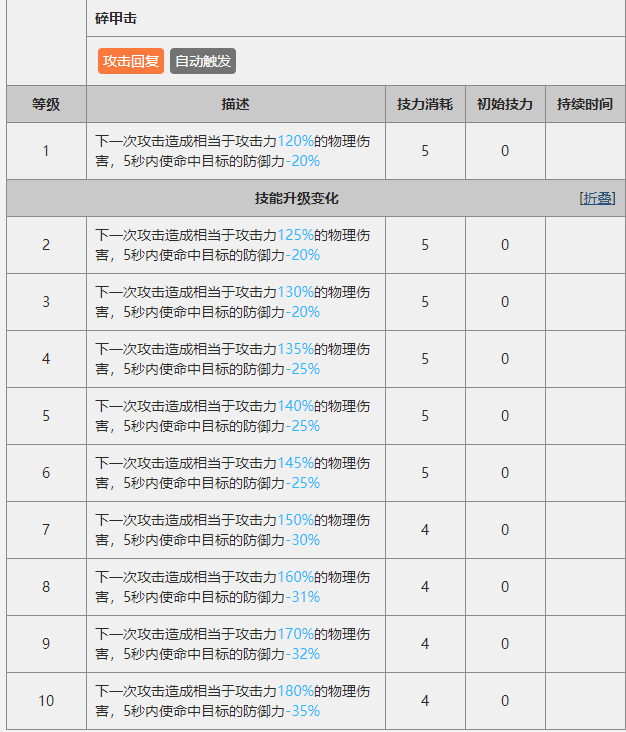This screenshot has width=626, height=732.
Task: Click skill cost 5 in level 3 row
Action: coord(425,302)
